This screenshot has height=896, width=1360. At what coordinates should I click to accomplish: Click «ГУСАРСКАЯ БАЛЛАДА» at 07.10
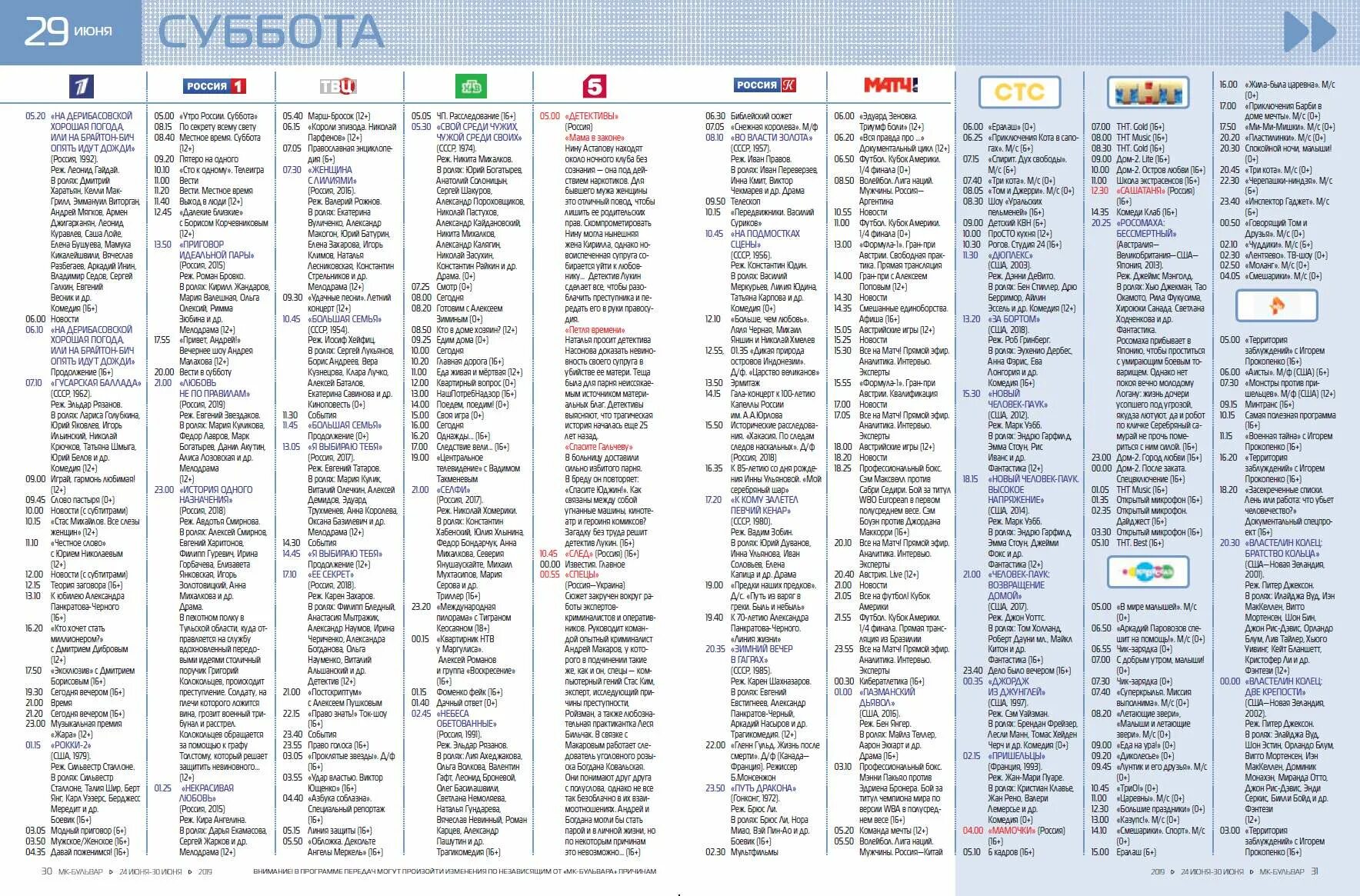click(x=96, y=383)
